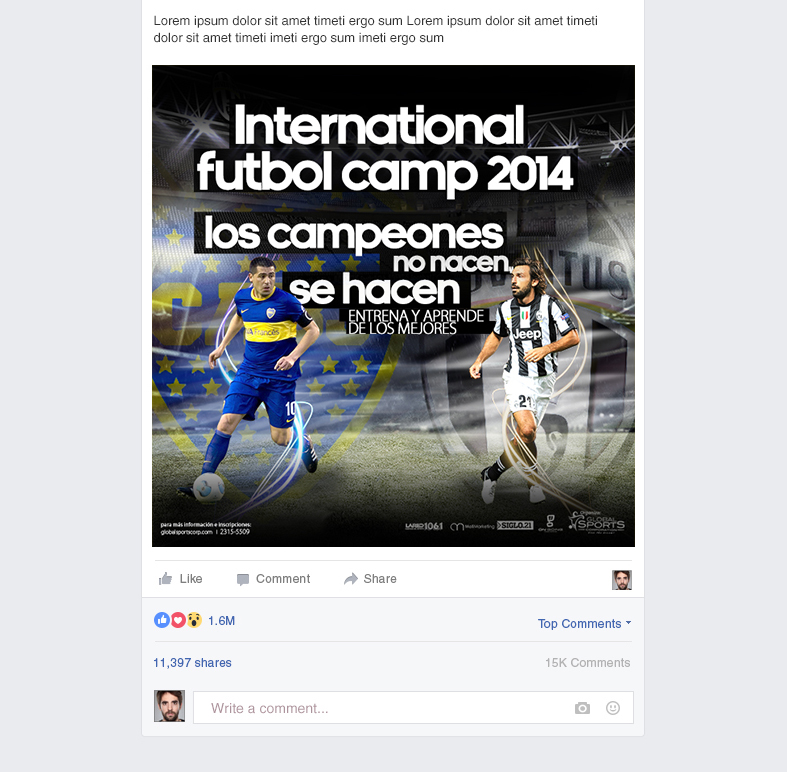Click the small profile avatar beside Share
The height and width of the screenshot is (772, 787).
click(622, 580)
